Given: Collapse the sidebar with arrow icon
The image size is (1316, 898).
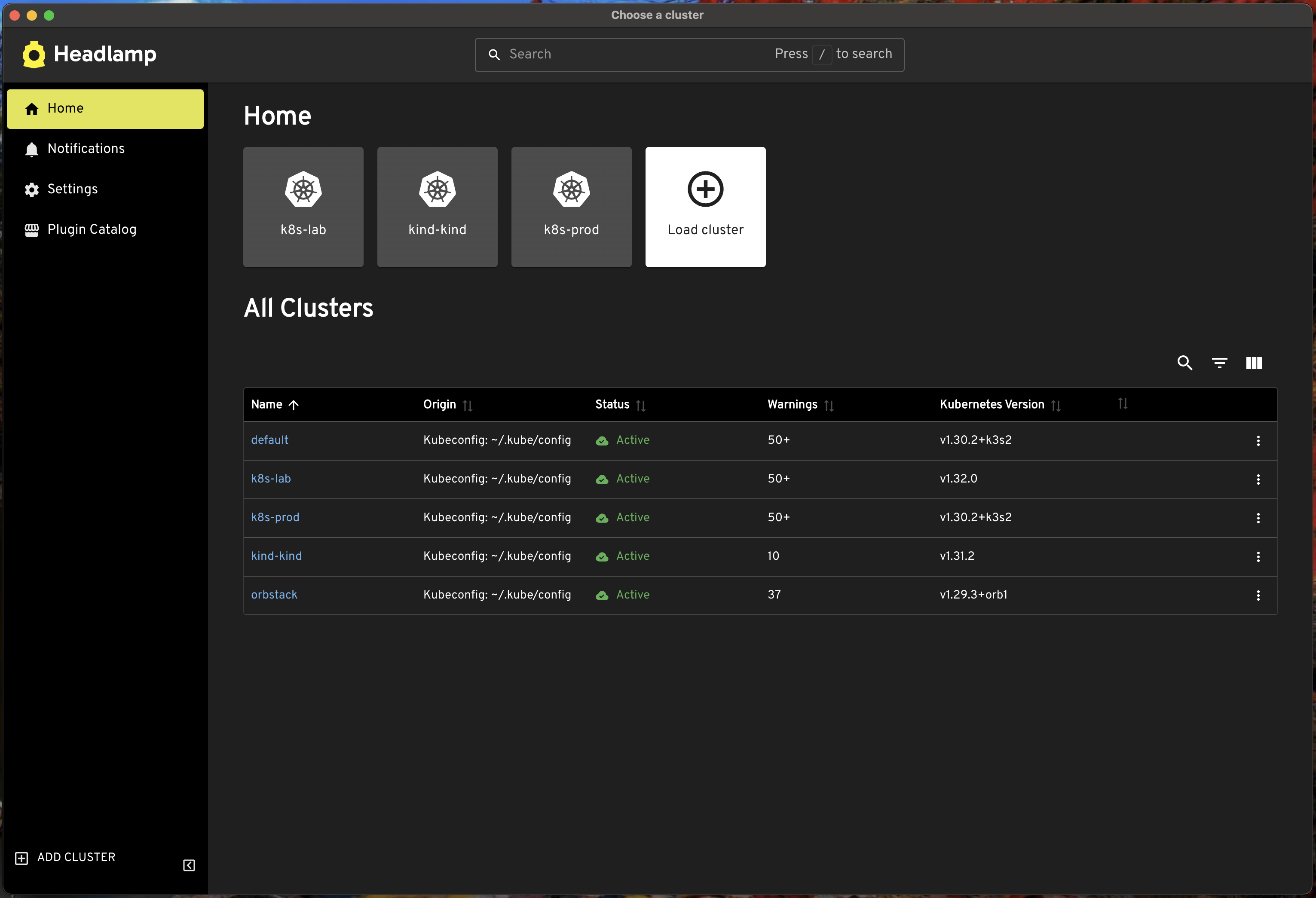Looking at the screenshot, I should pyautogui.click(x=189, y=865).
